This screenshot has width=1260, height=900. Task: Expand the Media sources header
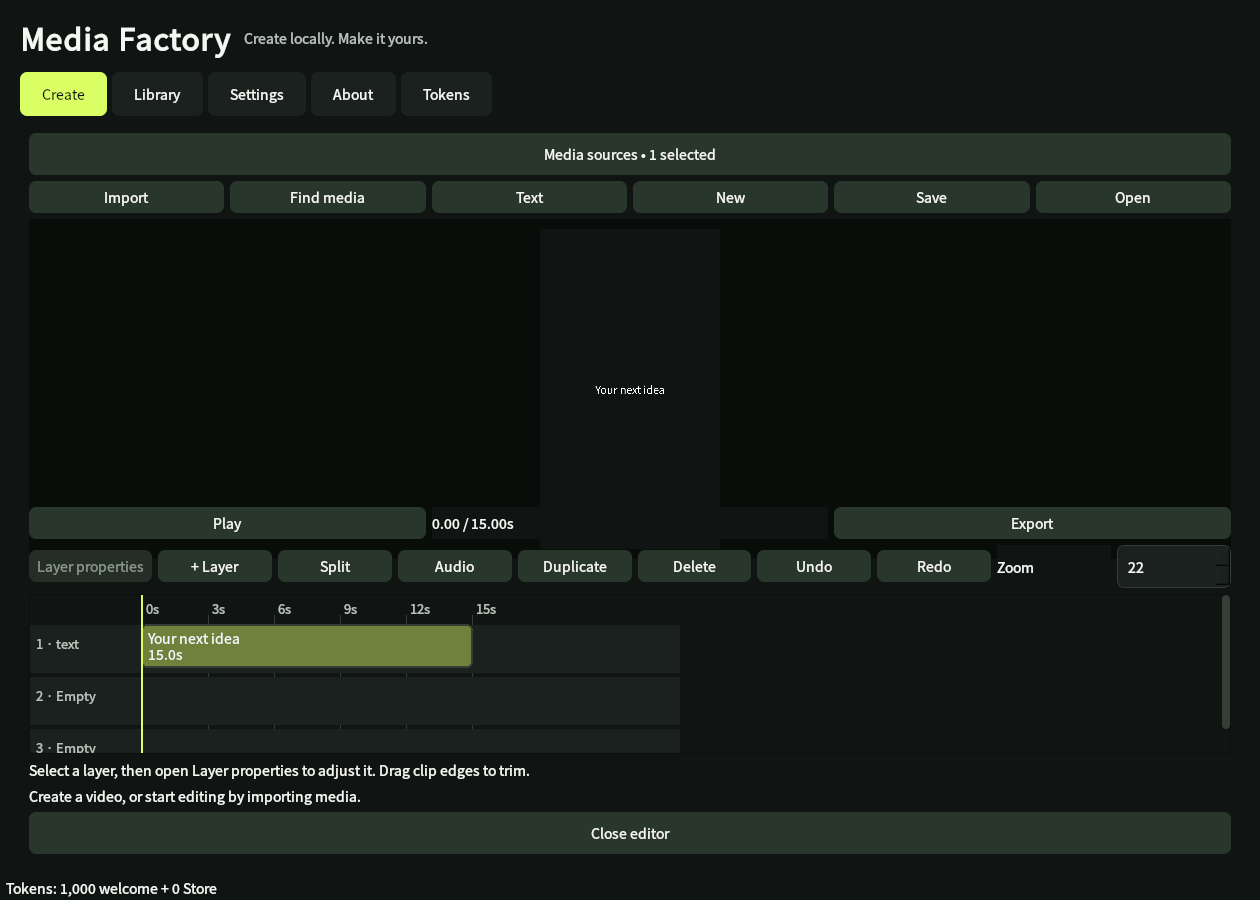click(630, 154)
